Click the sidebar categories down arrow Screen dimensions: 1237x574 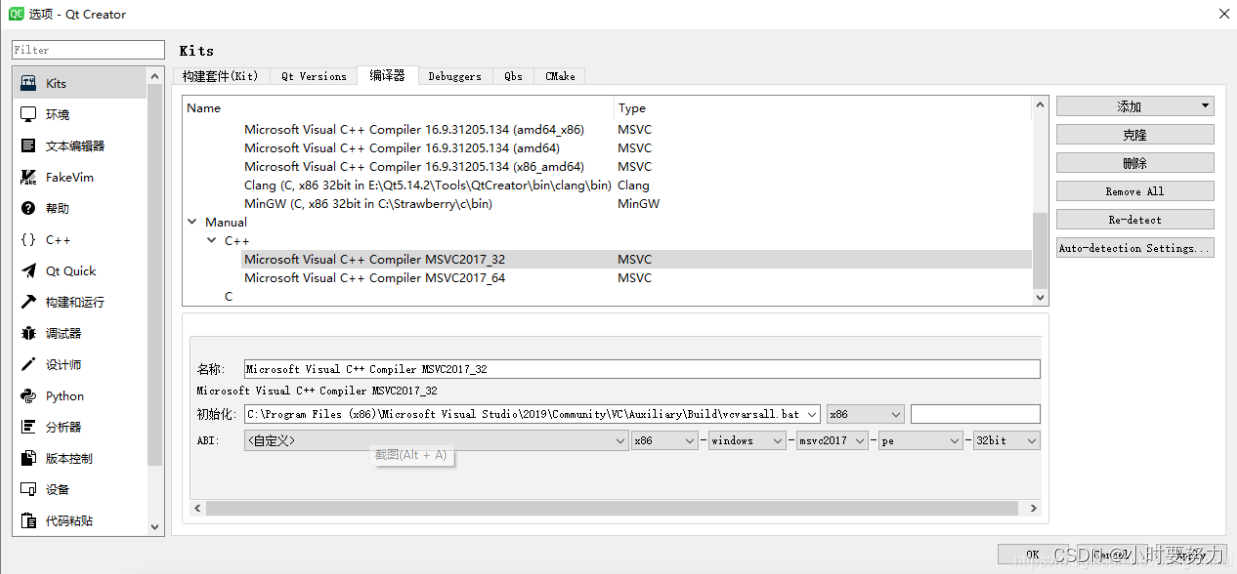point(155,526)
